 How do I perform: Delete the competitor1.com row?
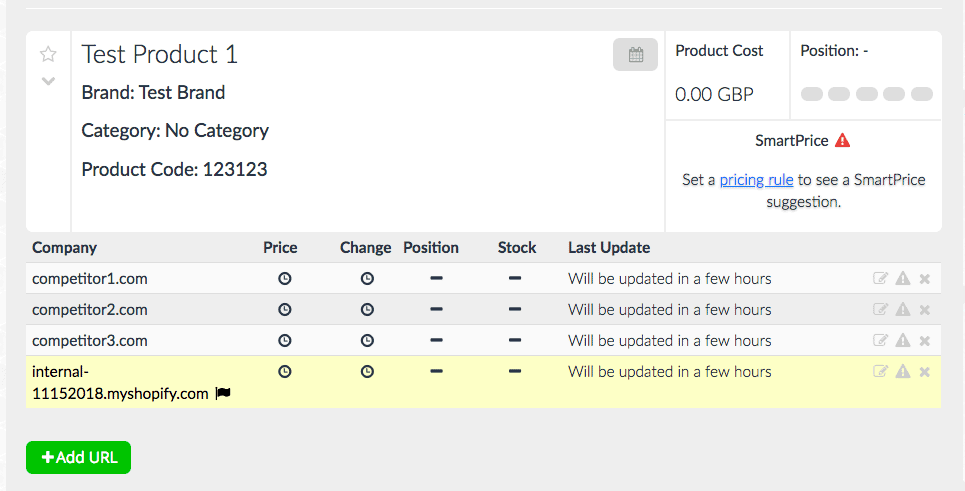point(925,279)
